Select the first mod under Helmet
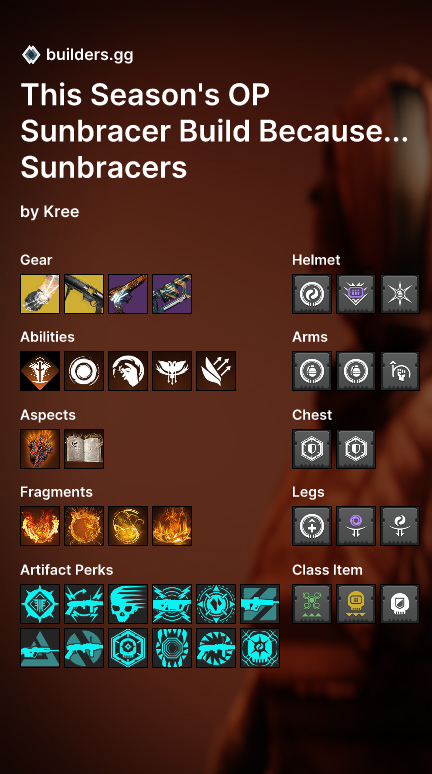 click(312, 294)
